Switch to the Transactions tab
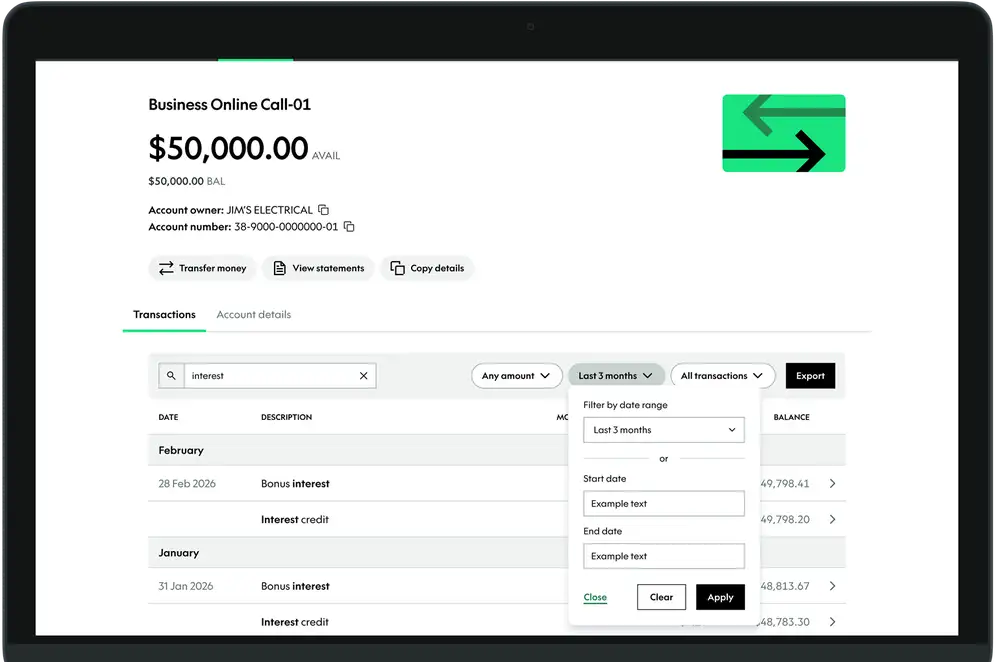Screen dimensions: 1000x662 tap(165, 314)
